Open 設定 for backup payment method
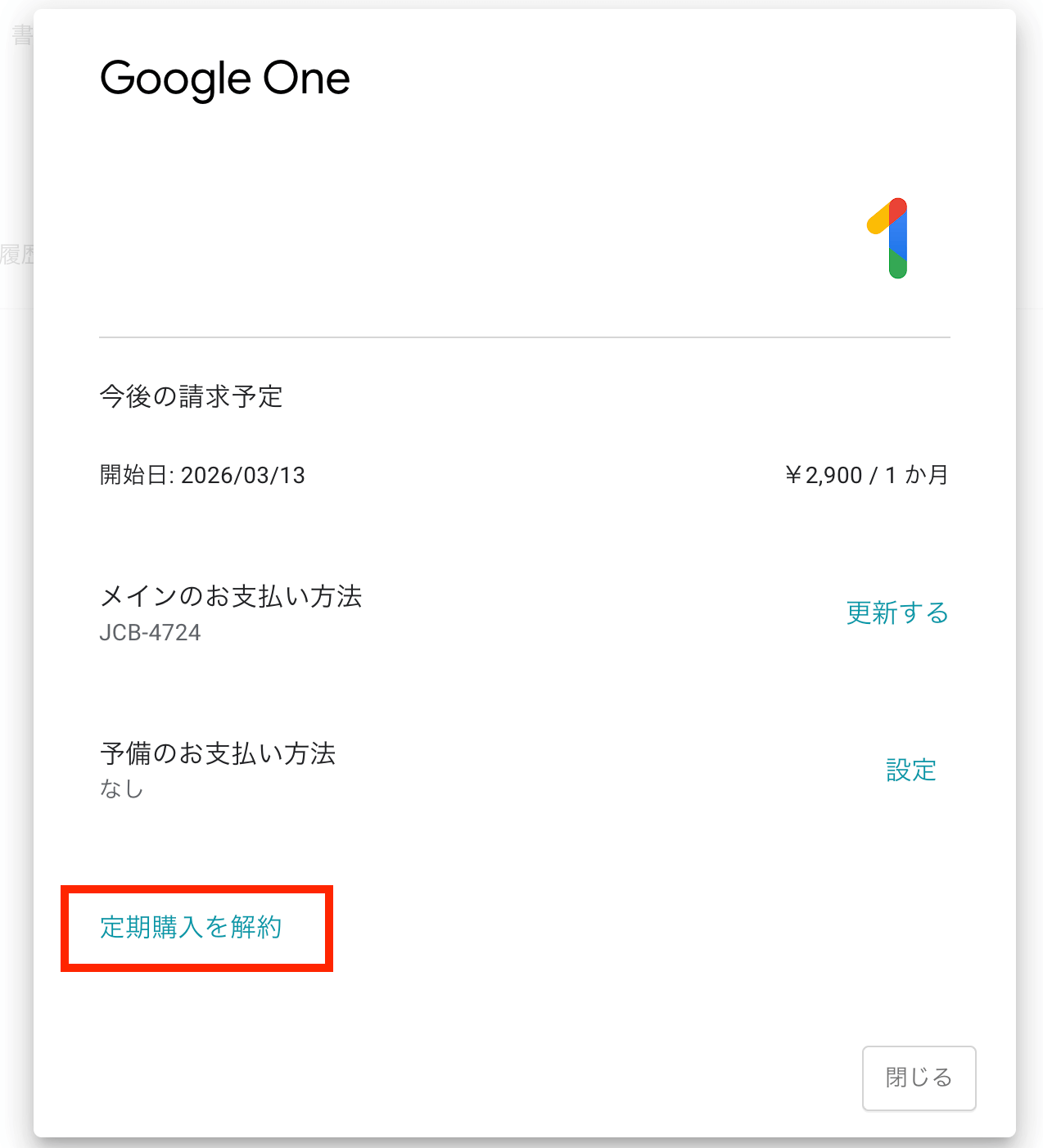This screenshot has height=1148, width=1043. 910,770
